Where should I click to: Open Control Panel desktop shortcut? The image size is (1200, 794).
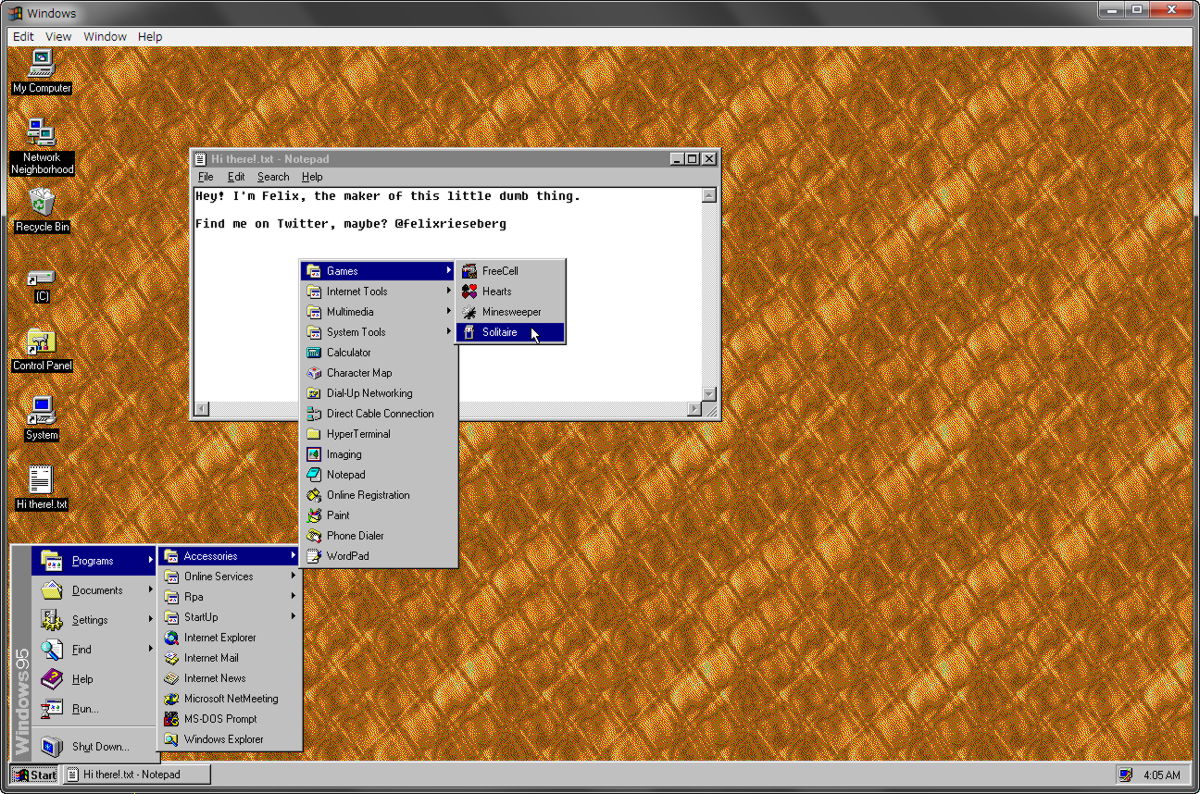[41, 350]
